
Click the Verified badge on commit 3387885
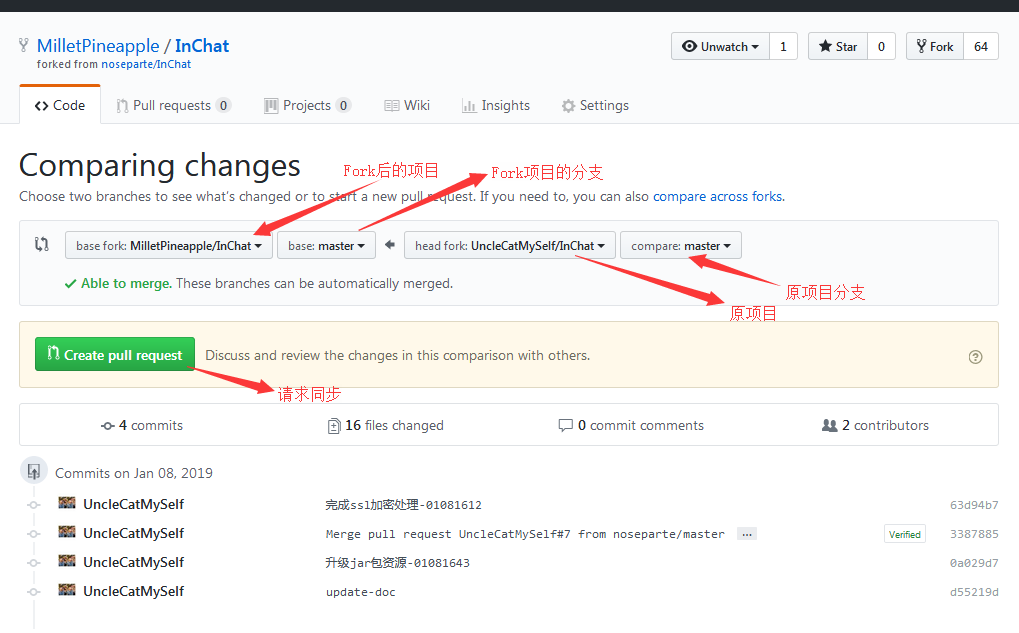[905, 534]
